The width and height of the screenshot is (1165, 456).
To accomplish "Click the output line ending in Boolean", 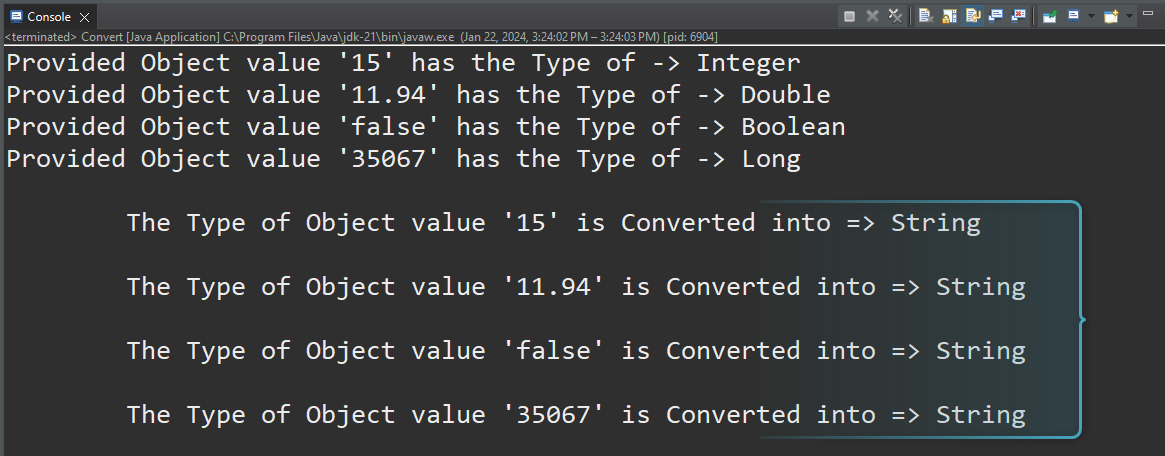I will point(426,127).
